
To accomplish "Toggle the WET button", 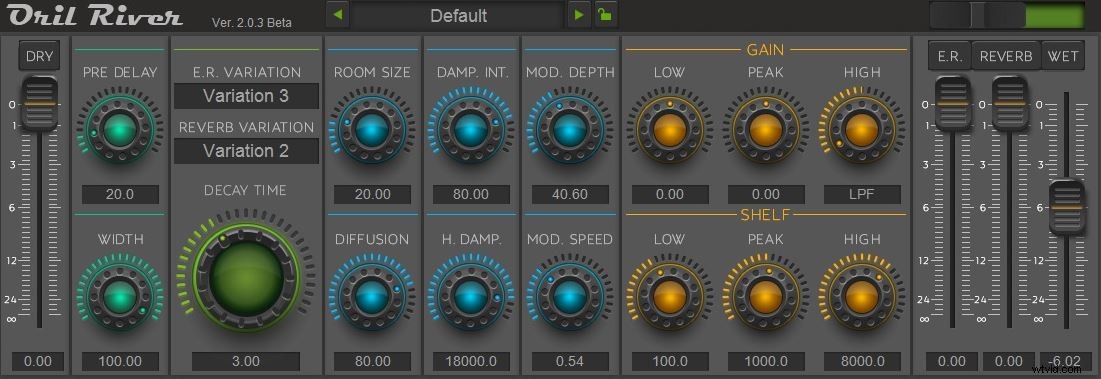I will (x=1063, y=56).
